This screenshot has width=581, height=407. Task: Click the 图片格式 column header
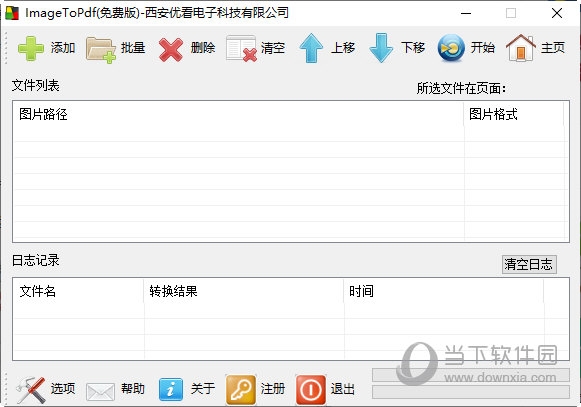(514, 114)
